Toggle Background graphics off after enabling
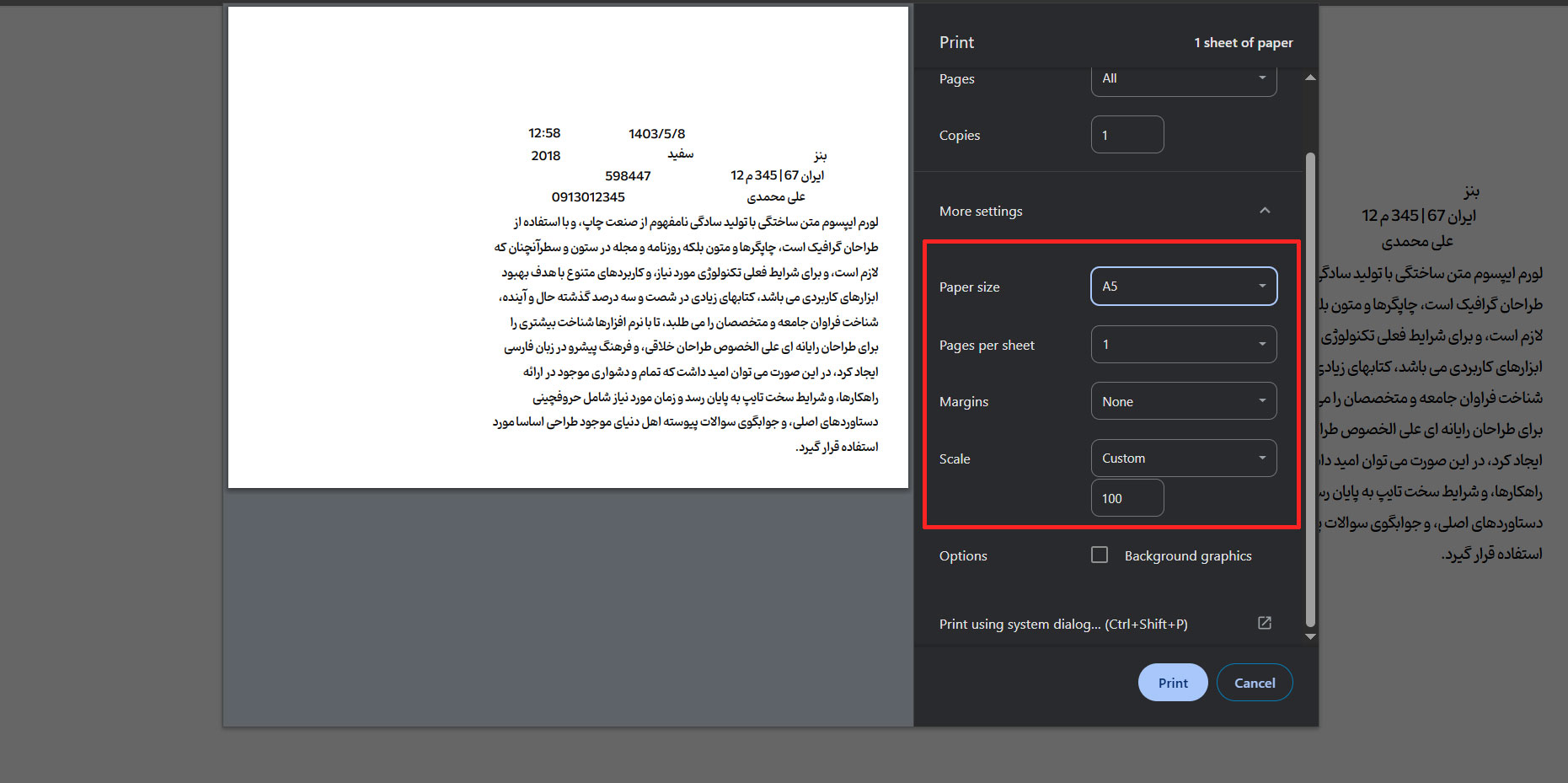This screenshot has width=1568, height=783. 1100,555
